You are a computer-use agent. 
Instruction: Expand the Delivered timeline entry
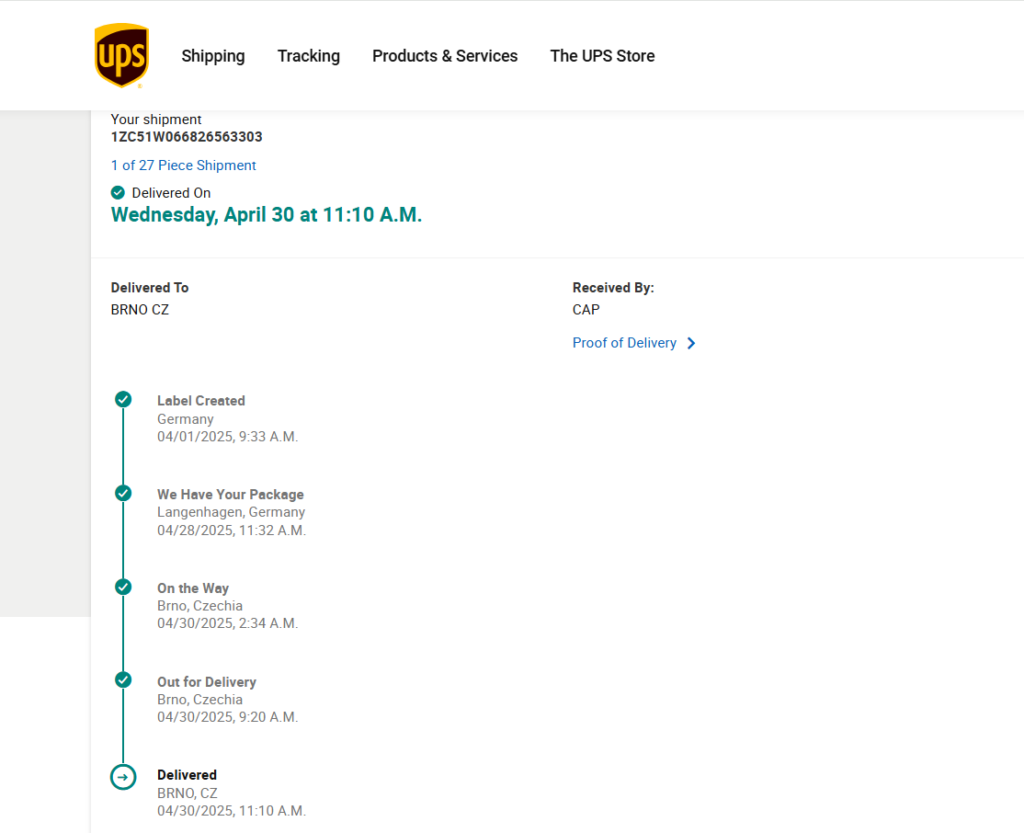pos(186,774)
